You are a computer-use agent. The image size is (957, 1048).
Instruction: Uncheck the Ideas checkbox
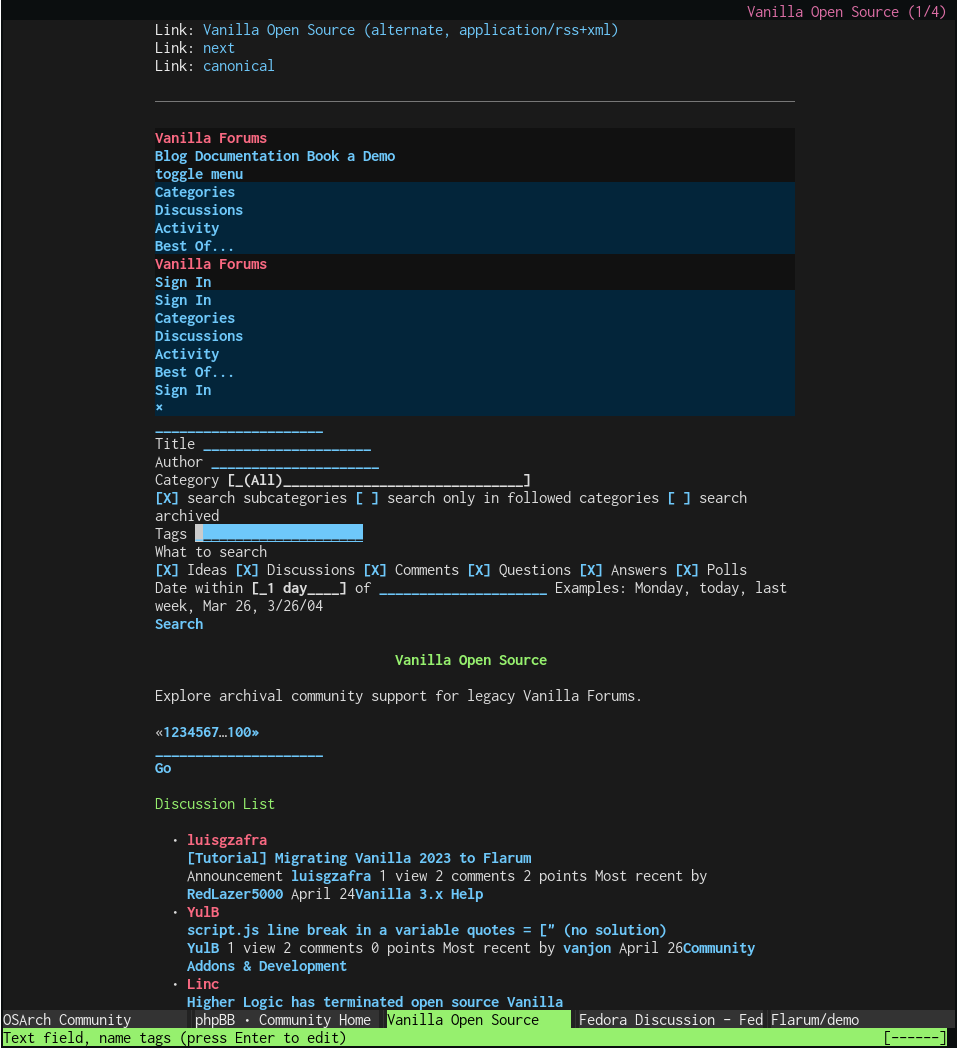coord(166,570)
